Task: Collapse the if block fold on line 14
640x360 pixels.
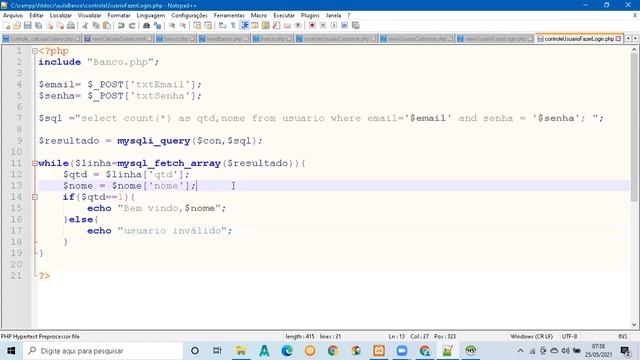Action: tap(35, 197)
